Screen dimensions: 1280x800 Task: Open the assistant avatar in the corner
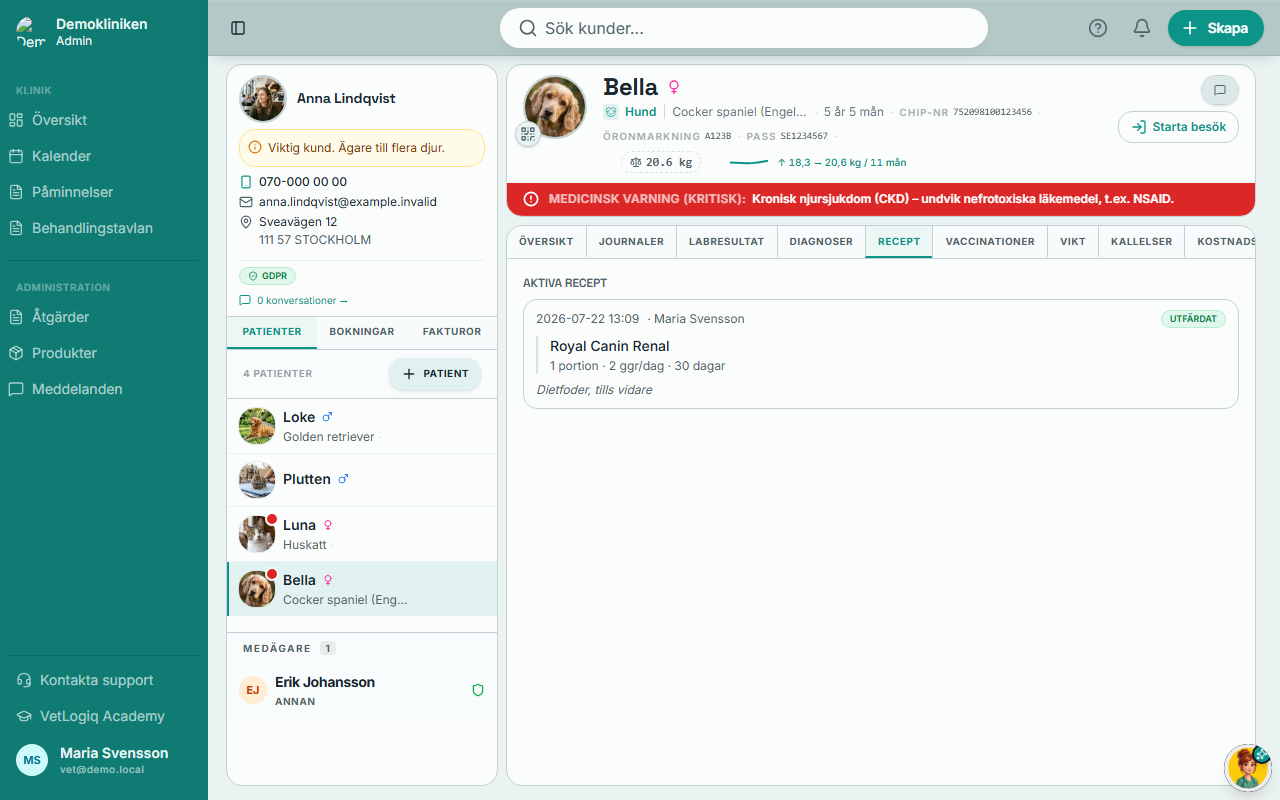pyautogui.click(x=1247, y=767)
